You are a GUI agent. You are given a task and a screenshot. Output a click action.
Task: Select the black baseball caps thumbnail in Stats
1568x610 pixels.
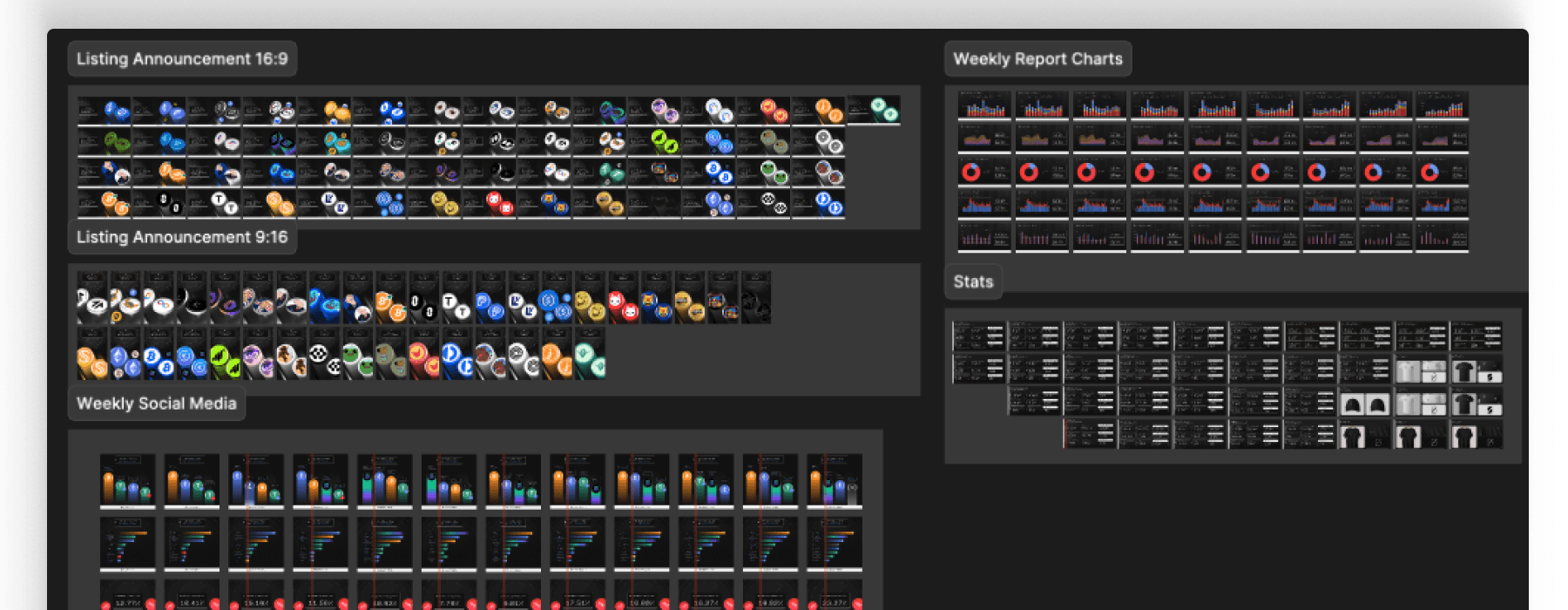1365,403
